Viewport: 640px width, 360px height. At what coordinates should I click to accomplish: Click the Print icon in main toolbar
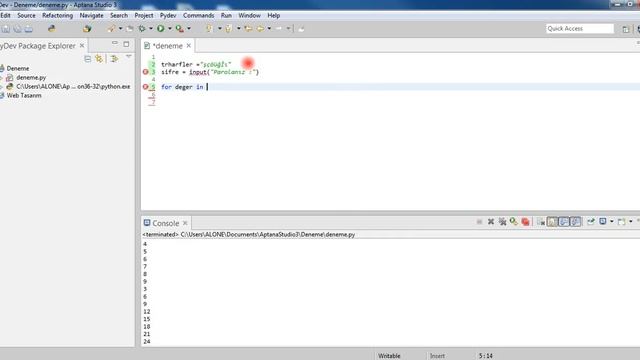point(29,29)
